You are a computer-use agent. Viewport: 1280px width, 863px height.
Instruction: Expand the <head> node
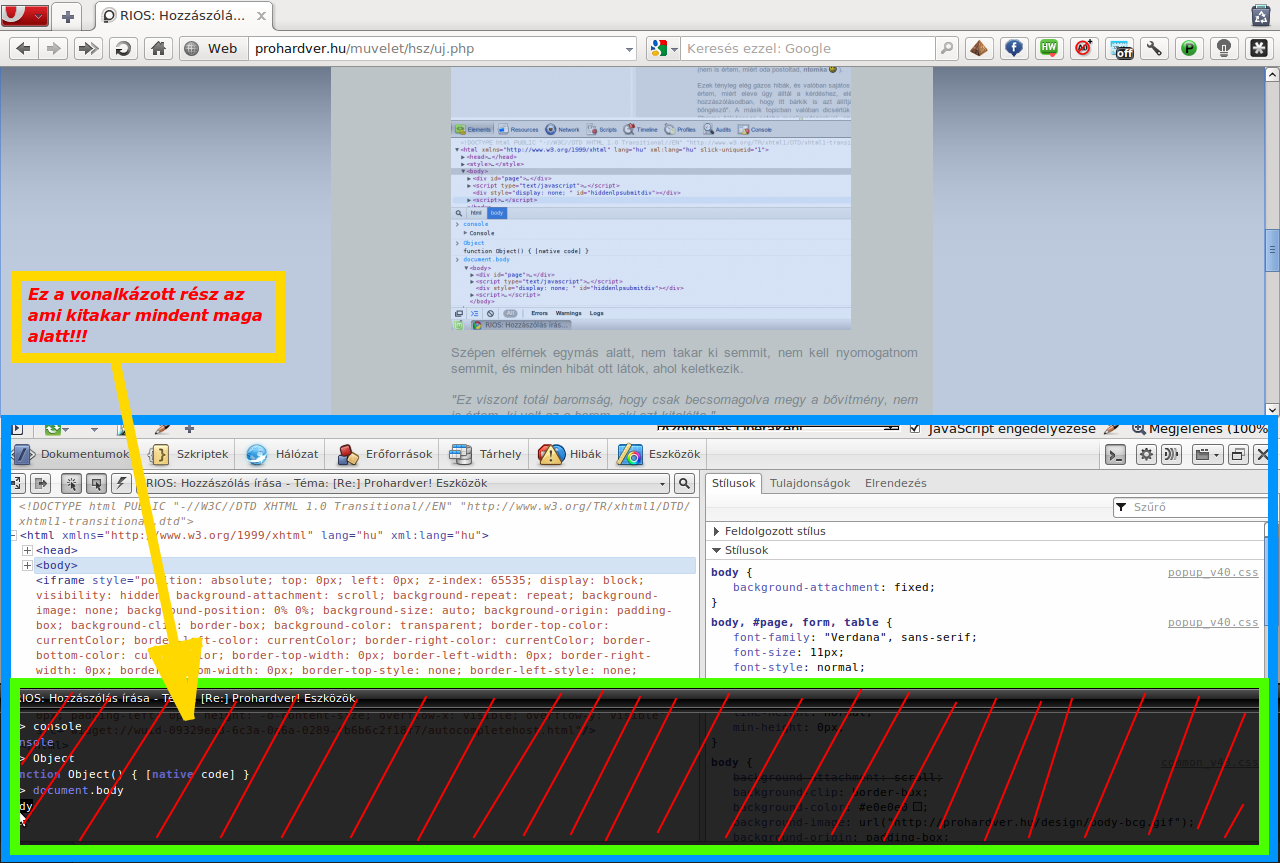coord(28,551)
